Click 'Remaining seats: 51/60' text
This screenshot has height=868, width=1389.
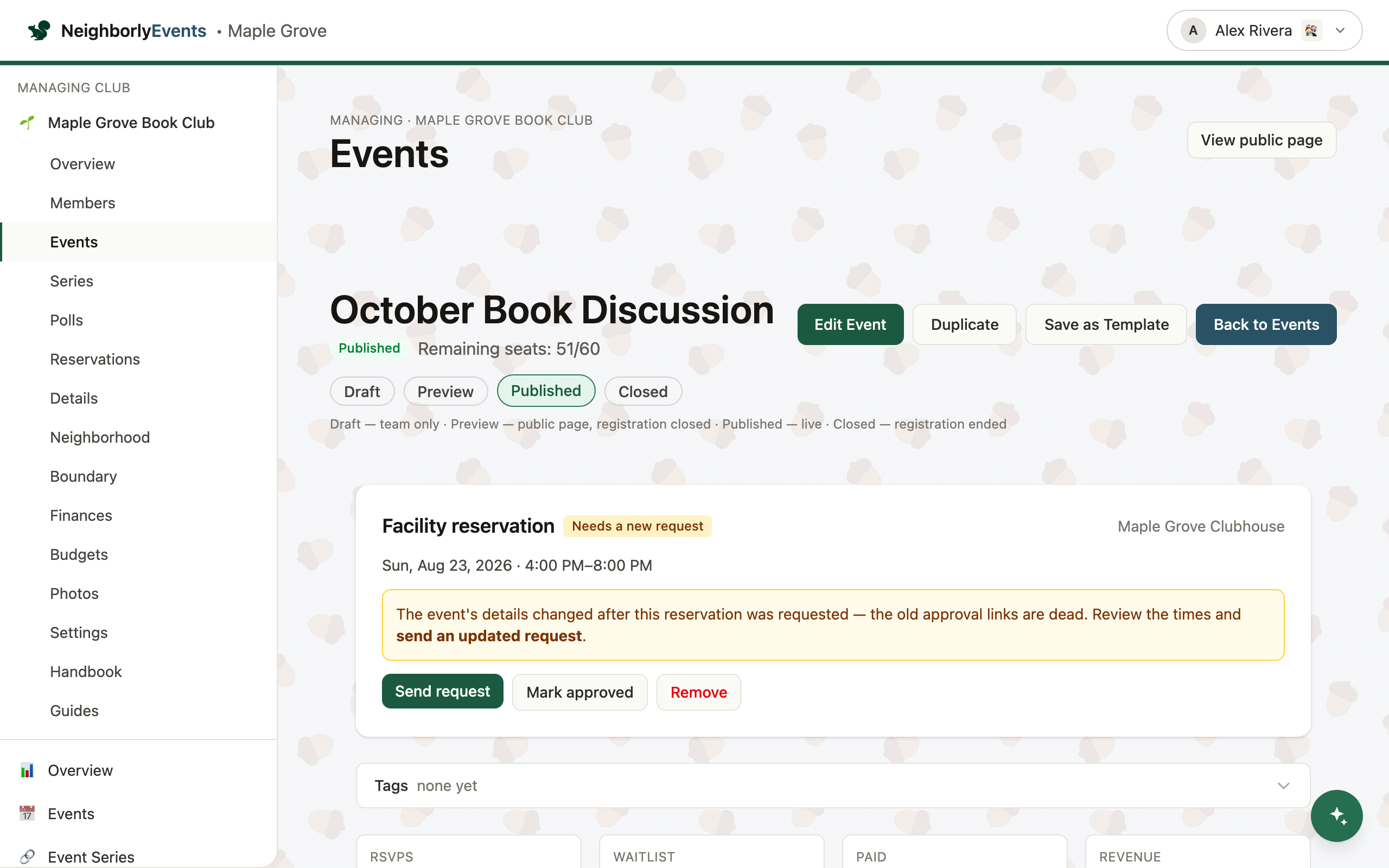pyautogui.click(x=508, y=348)
